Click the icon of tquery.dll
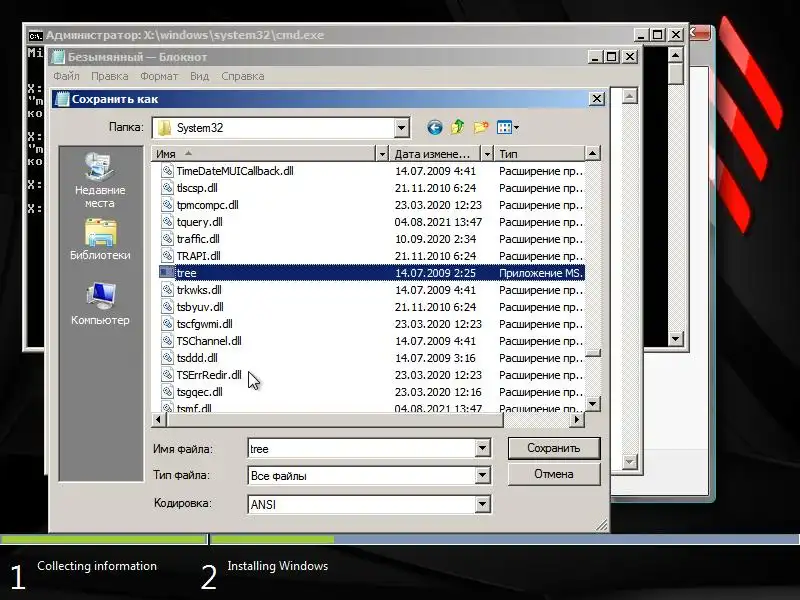 tap(167, 222)
